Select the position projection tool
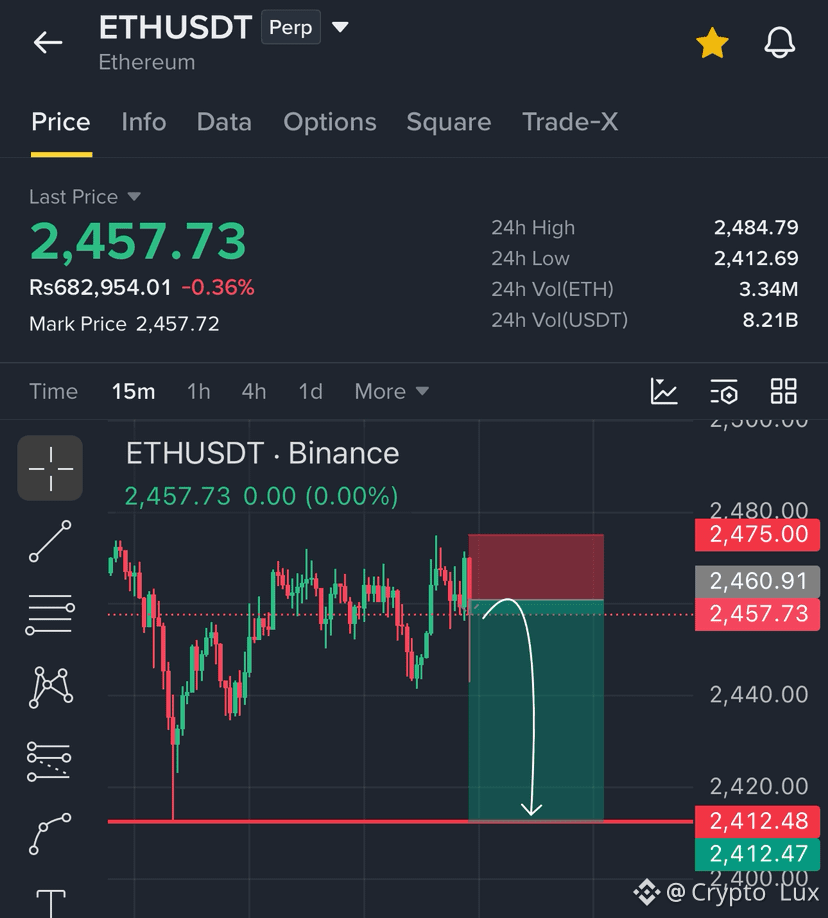Screen dimensions: 828x918 49,761
